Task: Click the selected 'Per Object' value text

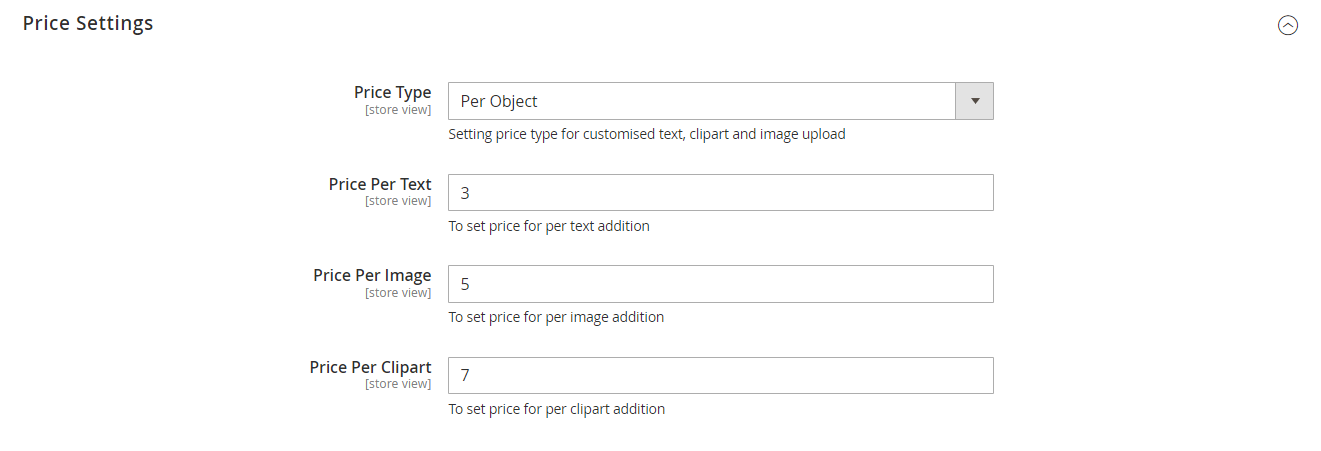Action: click(499, 101)
